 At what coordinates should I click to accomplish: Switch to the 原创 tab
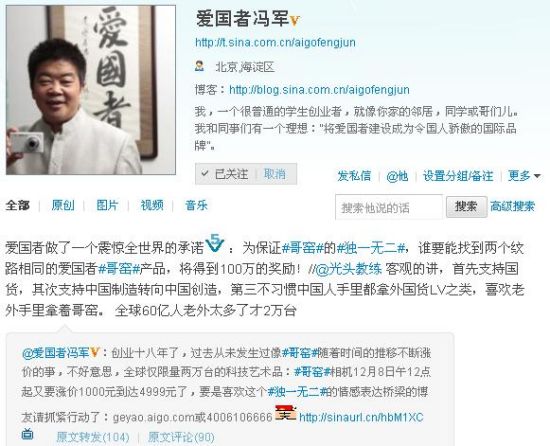pyautogui.click(x=63, y=205)
